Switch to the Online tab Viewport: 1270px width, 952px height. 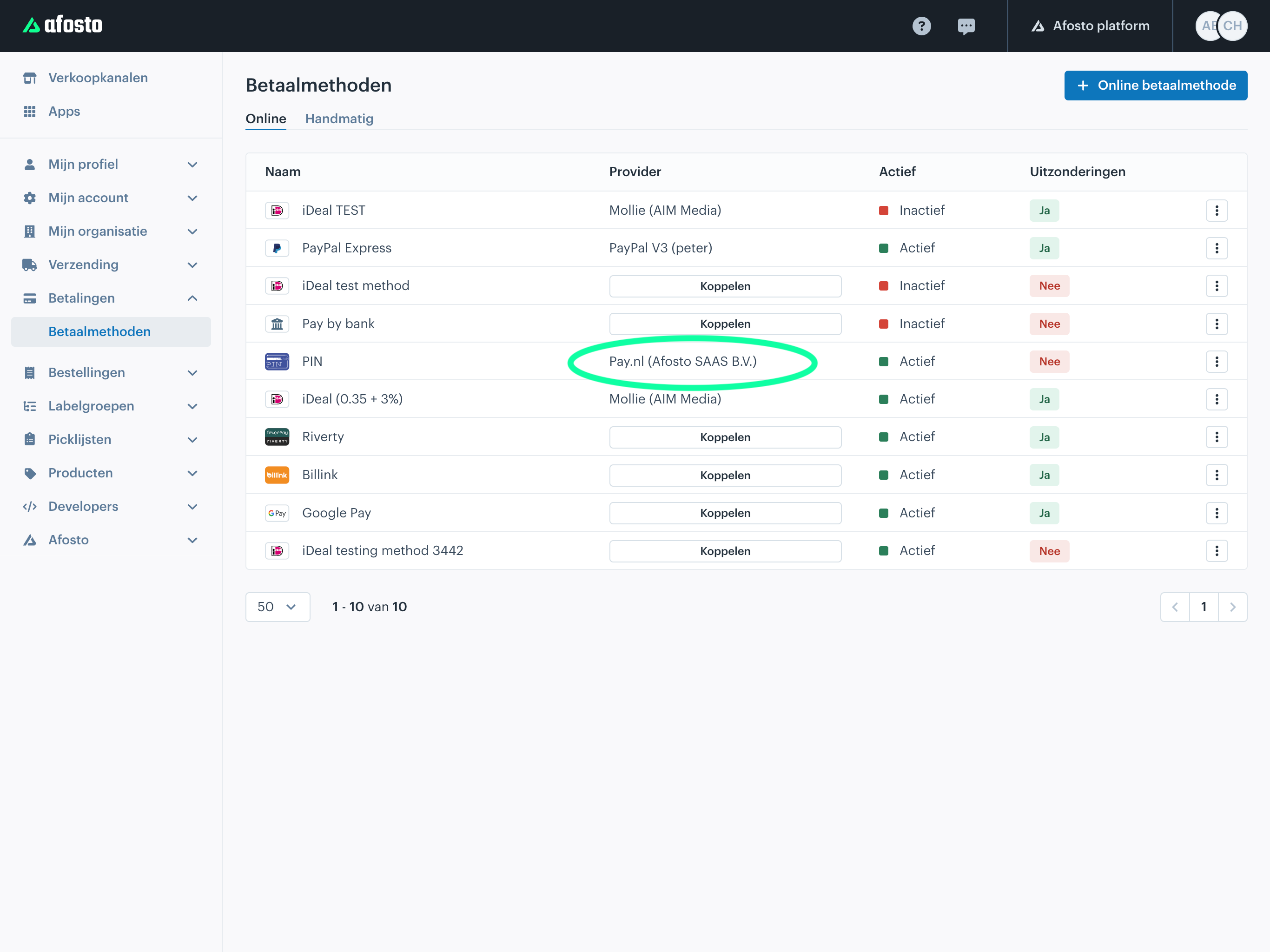click(266, 119)
